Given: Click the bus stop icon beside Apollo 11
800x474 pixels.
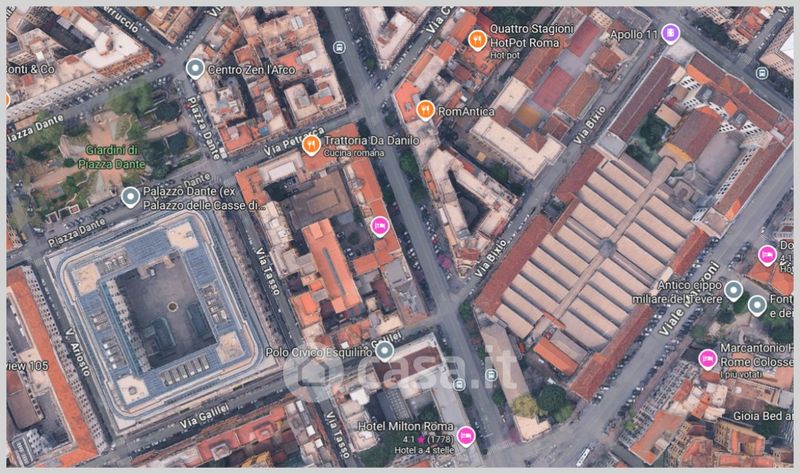Looking at the screenshot, I should [x=762, y=73].
